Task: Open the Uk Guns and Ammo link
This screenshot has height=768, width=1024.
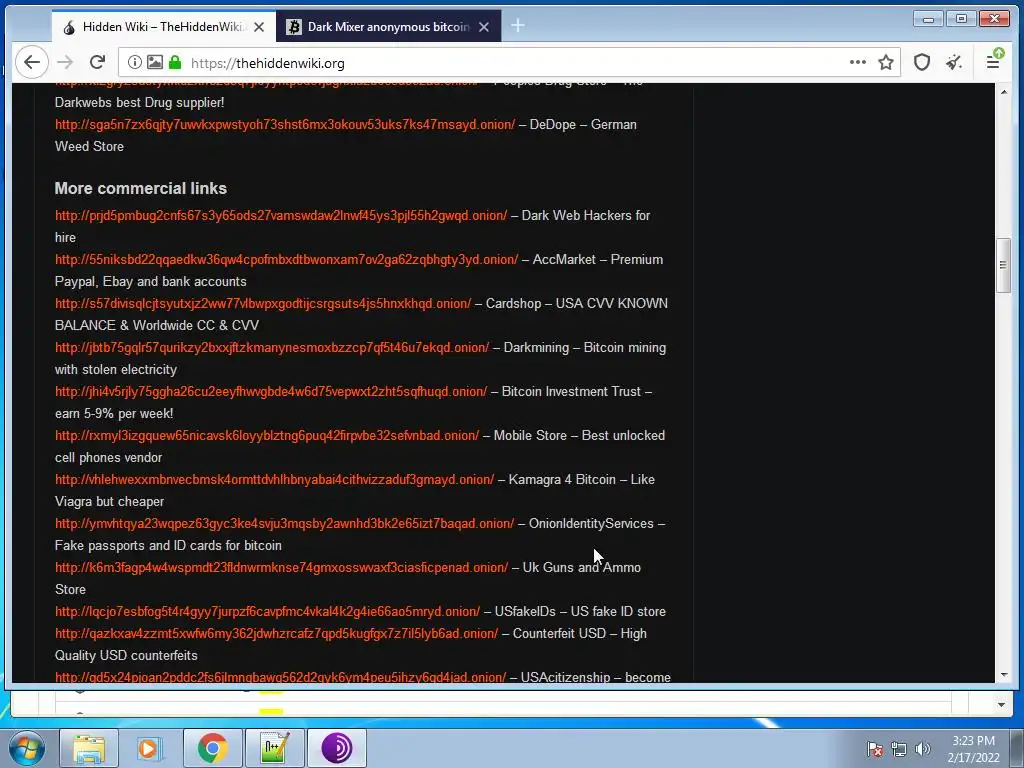Action: pos(281,568)
